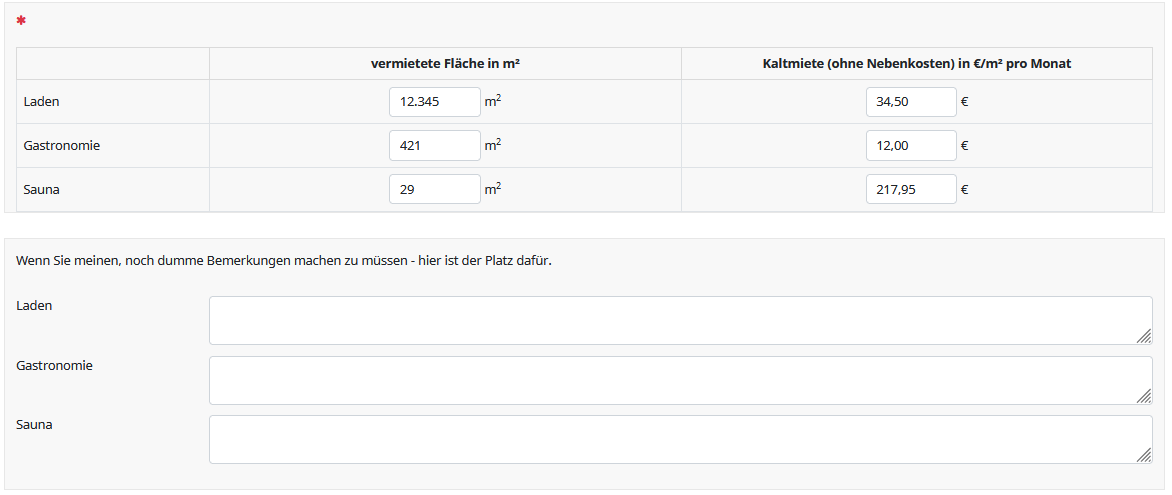Image resolution: width=1172 pixels, height=495 pixels.
Task: Click the Sauna Kaltmiete field showing 217,95
Action: pos(910,189)
